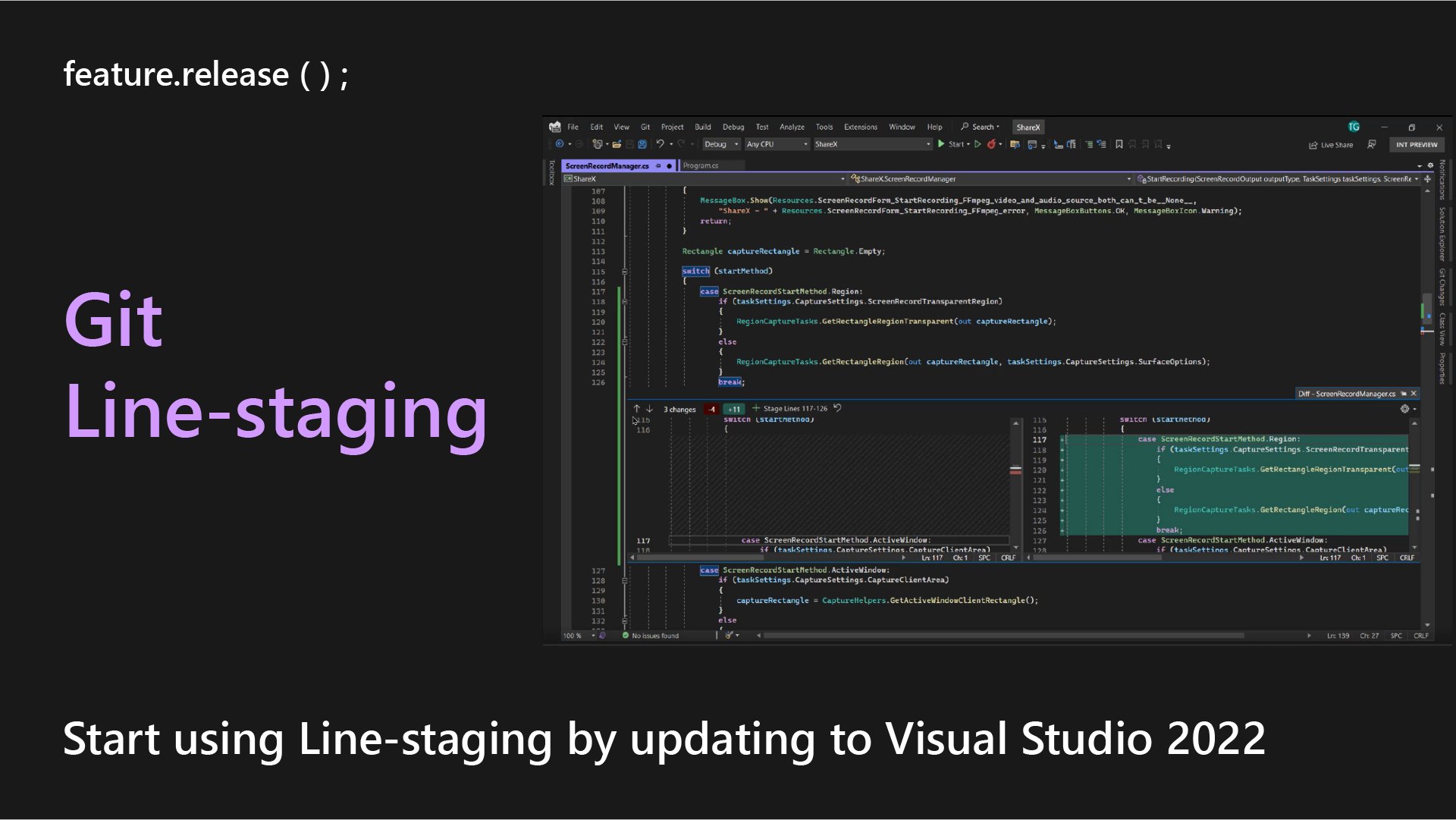Open the Git menu
Viewport: 1456px width, 820px height.
[x=645, y=127]
